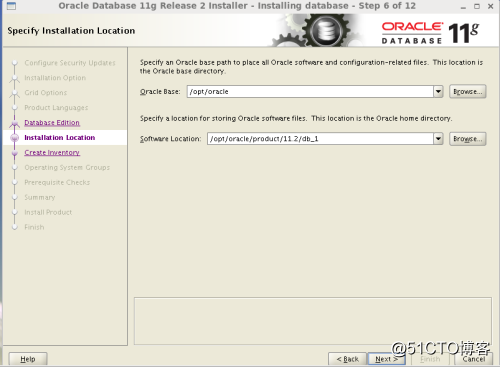
Task: Click the Summary step label
Action: tap(40, 197)
